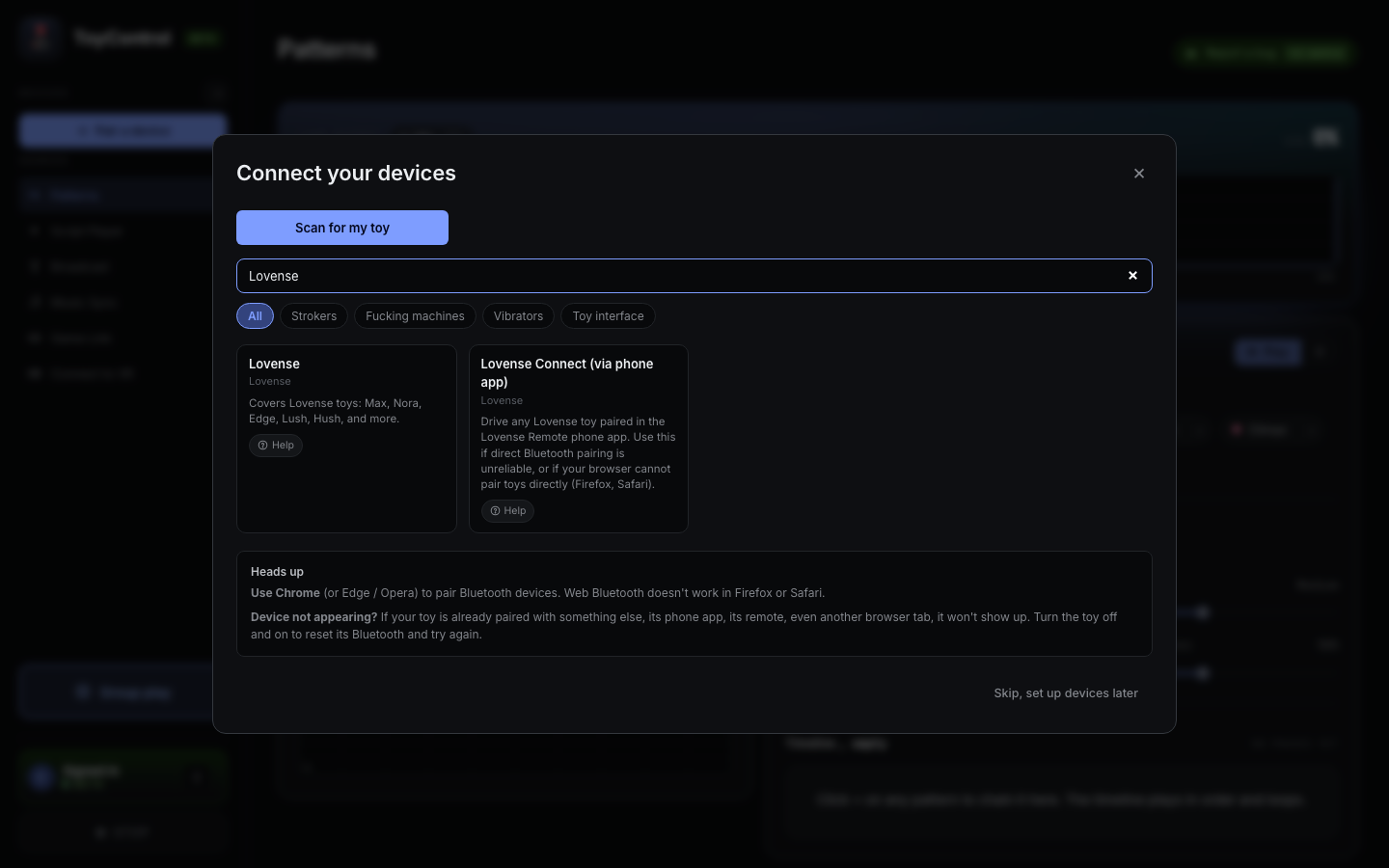Choose Lovense Connect via phone app card

point(579,439)
